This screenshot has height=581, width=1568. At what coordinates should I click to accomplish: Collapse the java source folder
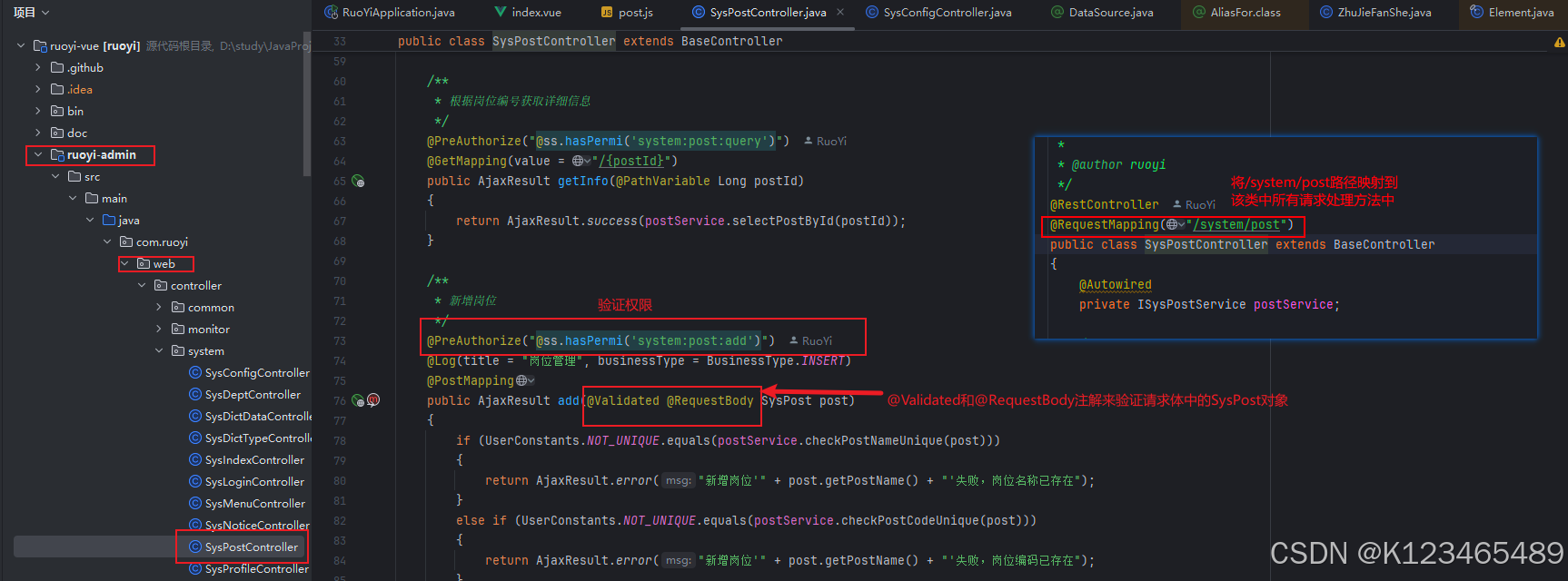click(x=90, y=220)
